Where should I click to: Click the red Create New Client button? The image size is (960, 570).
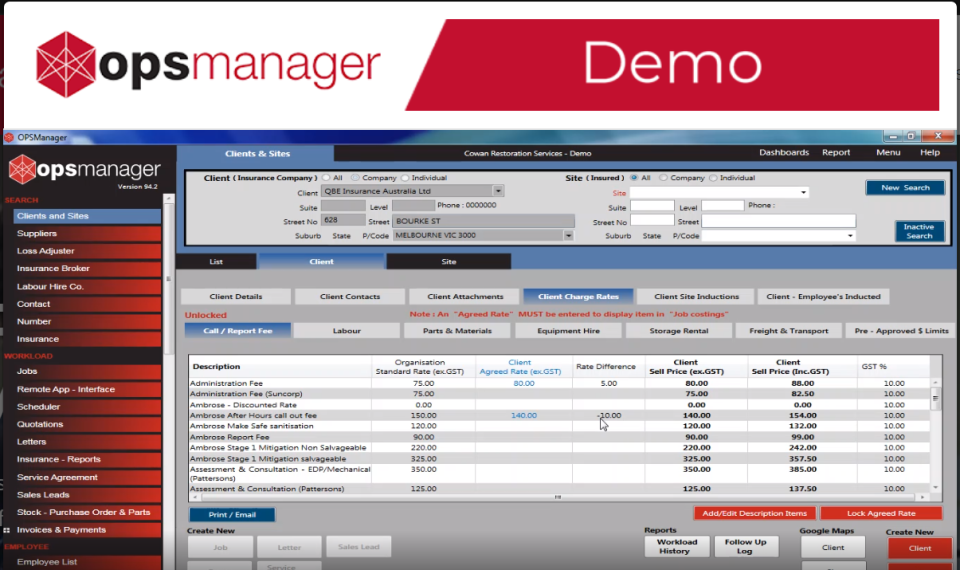click(x=920, y=548)
